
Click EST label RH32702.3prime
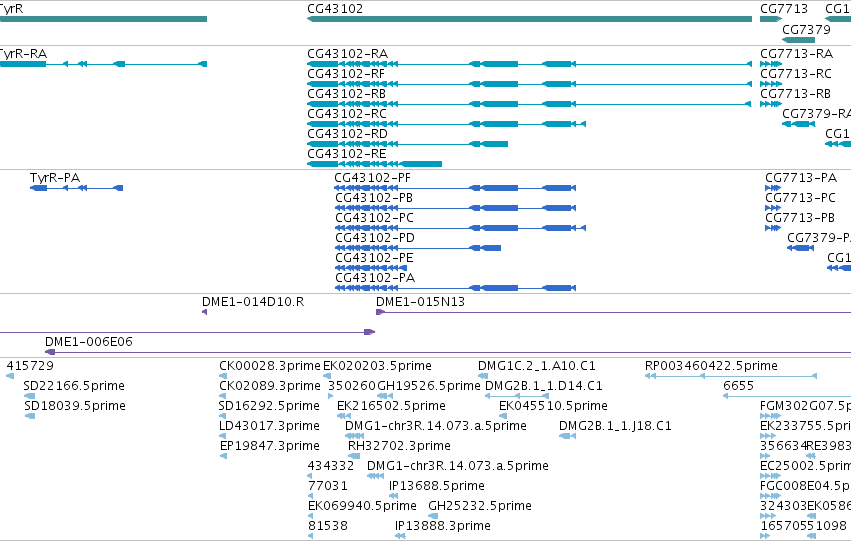pyautogui.click(x=399, y=446)
